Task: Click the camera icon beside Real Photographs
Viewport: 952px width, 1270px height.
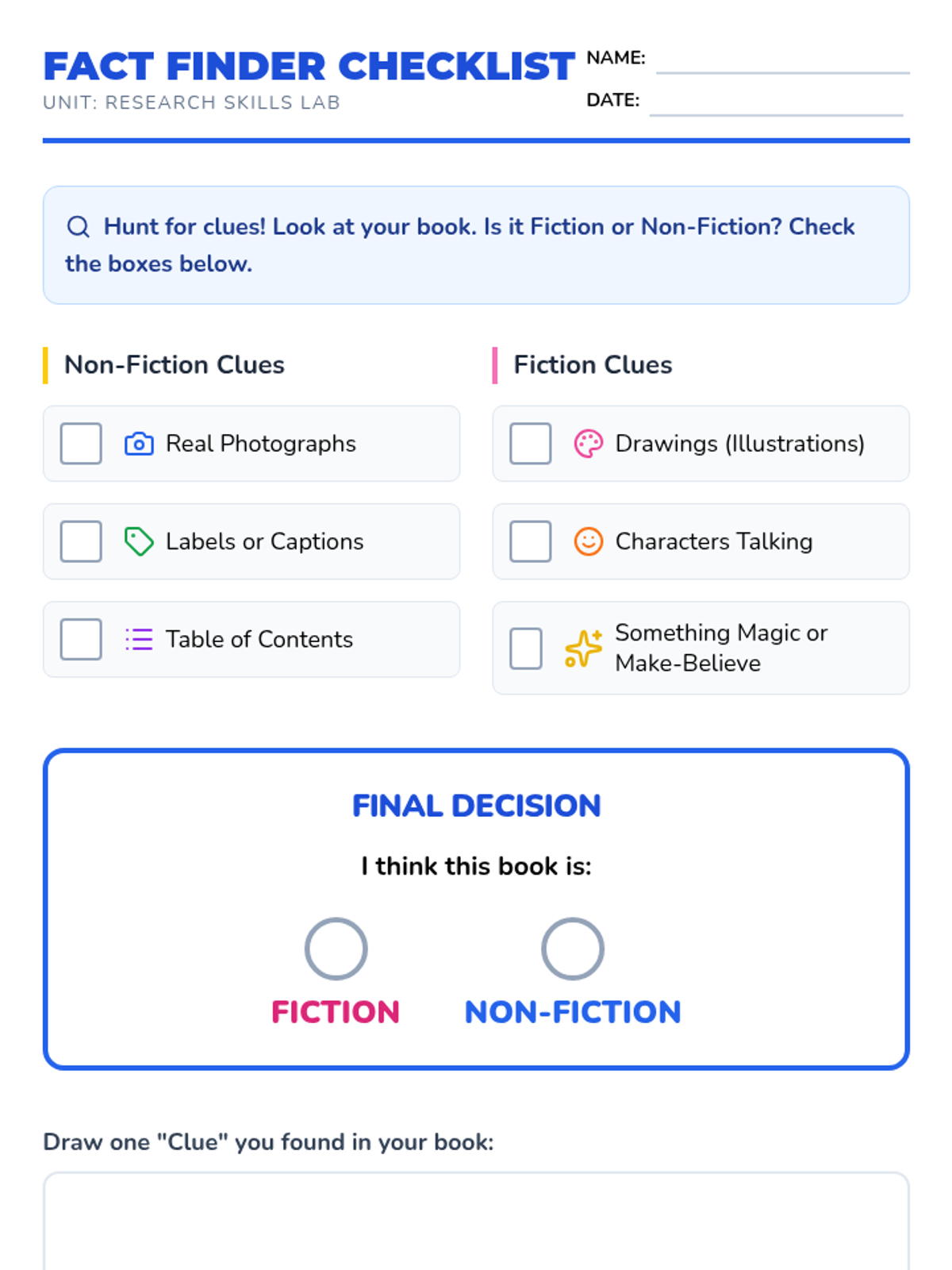Action: (x=139, y=444)
